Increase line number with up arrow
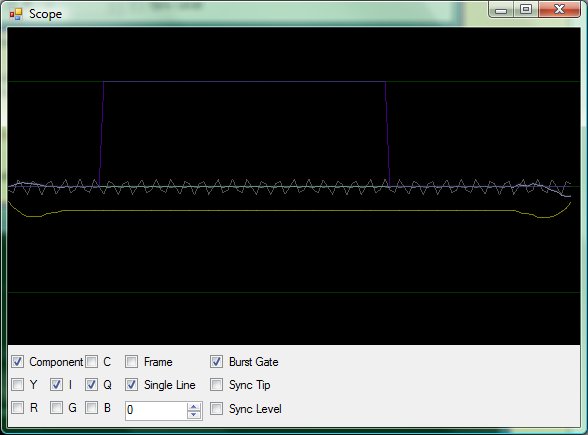The image size is (588, 435). coord(194,406)
